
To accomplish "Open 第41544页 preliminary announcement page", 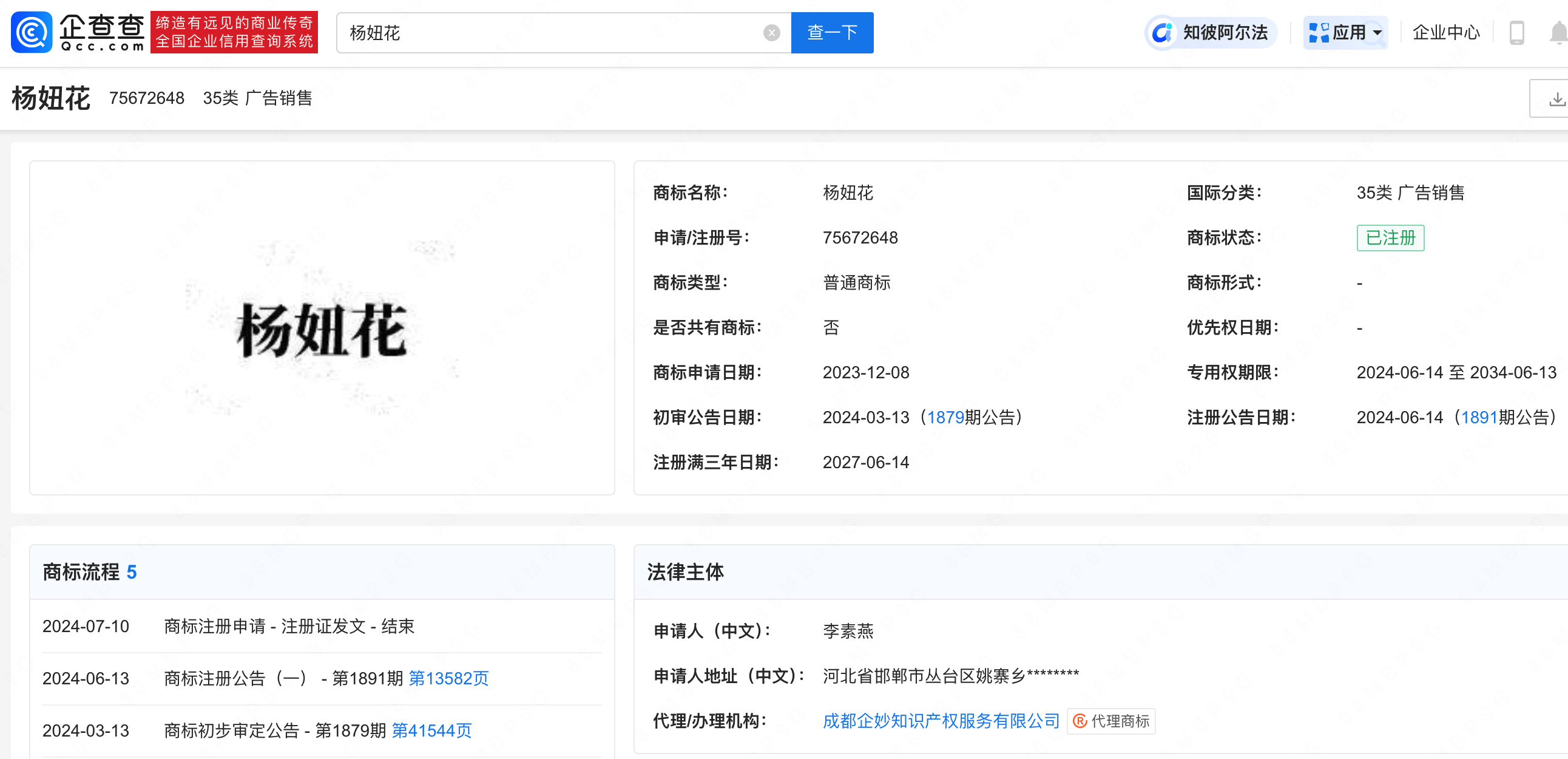I will coord(431,730).
